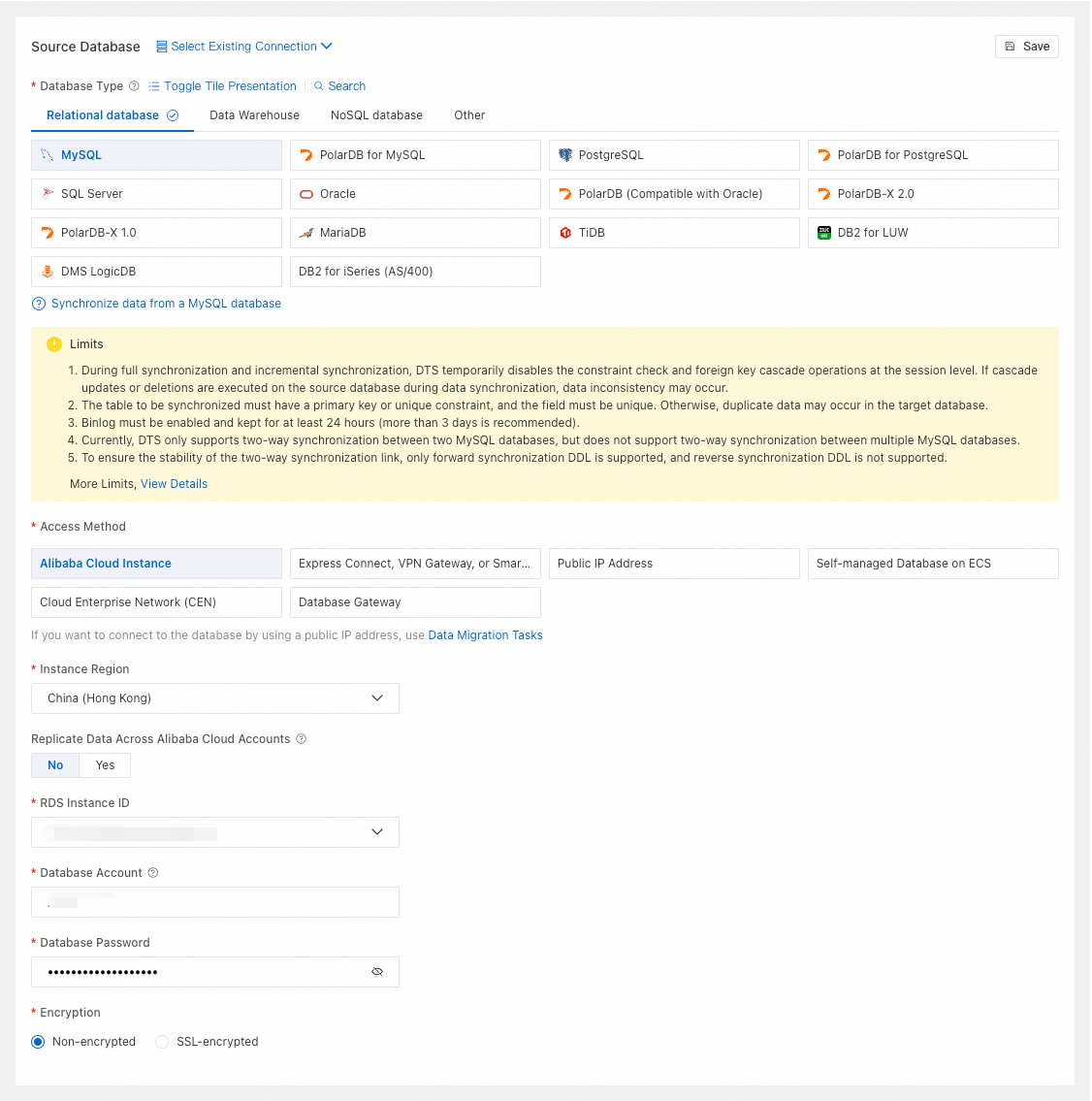Choose Cloud Enterprise Network (CEN) access method

156,601
